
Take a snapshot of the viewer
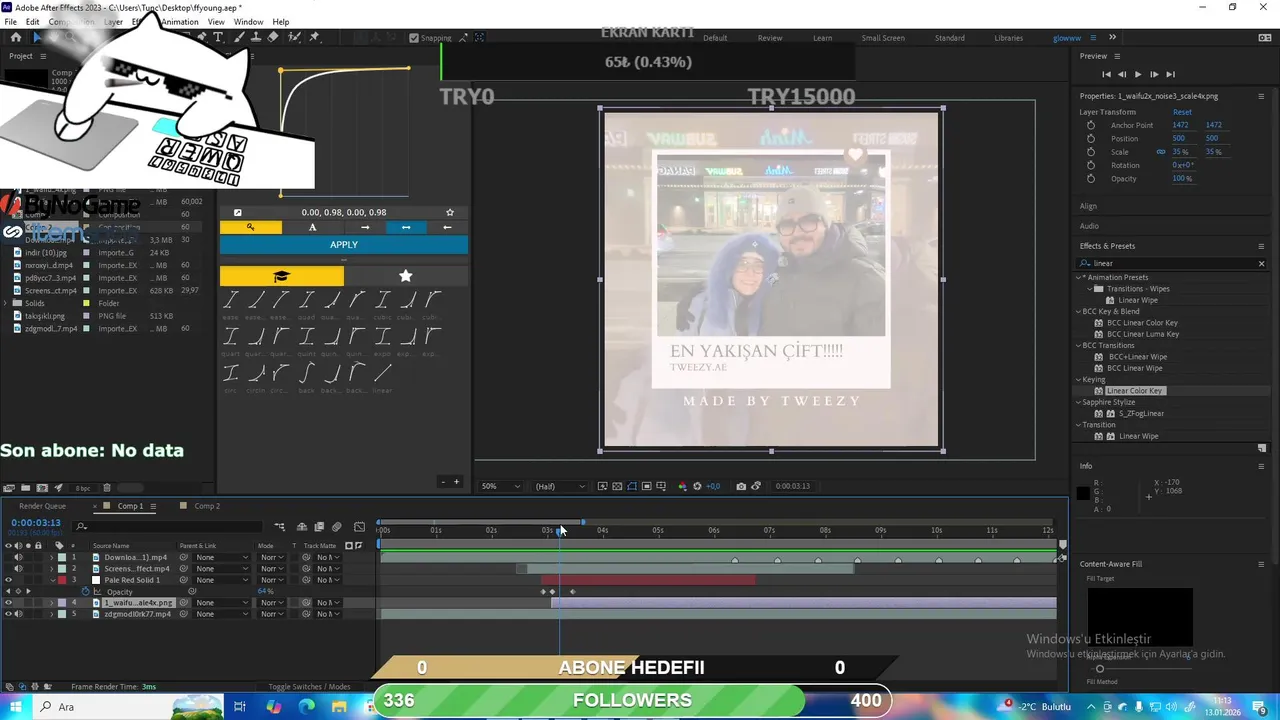(741, 486)
